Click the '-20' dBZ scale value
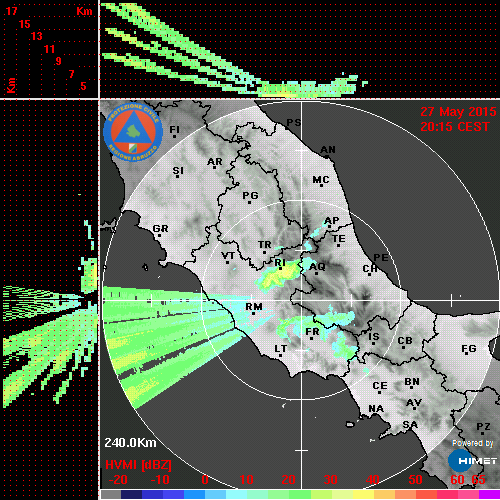The height and width of the screenshot is (500, 500). pyautogui.click(x=118, y=480)
